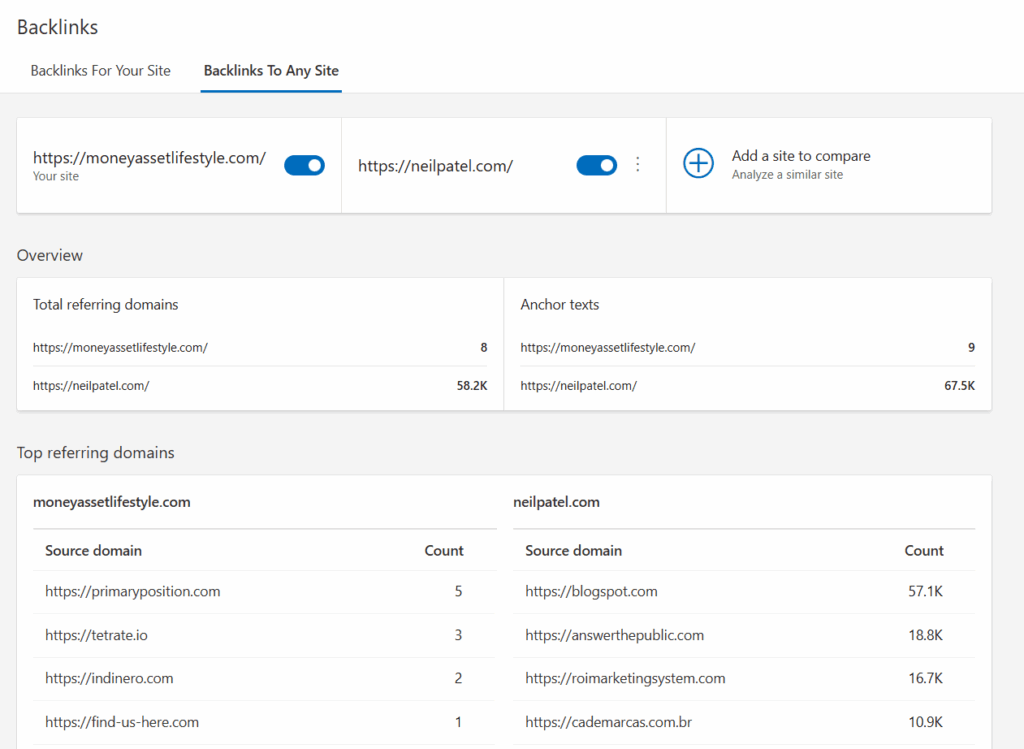Click count 57.1K for blogspot.com
The image size is (1024, 749).
(925, 592)
